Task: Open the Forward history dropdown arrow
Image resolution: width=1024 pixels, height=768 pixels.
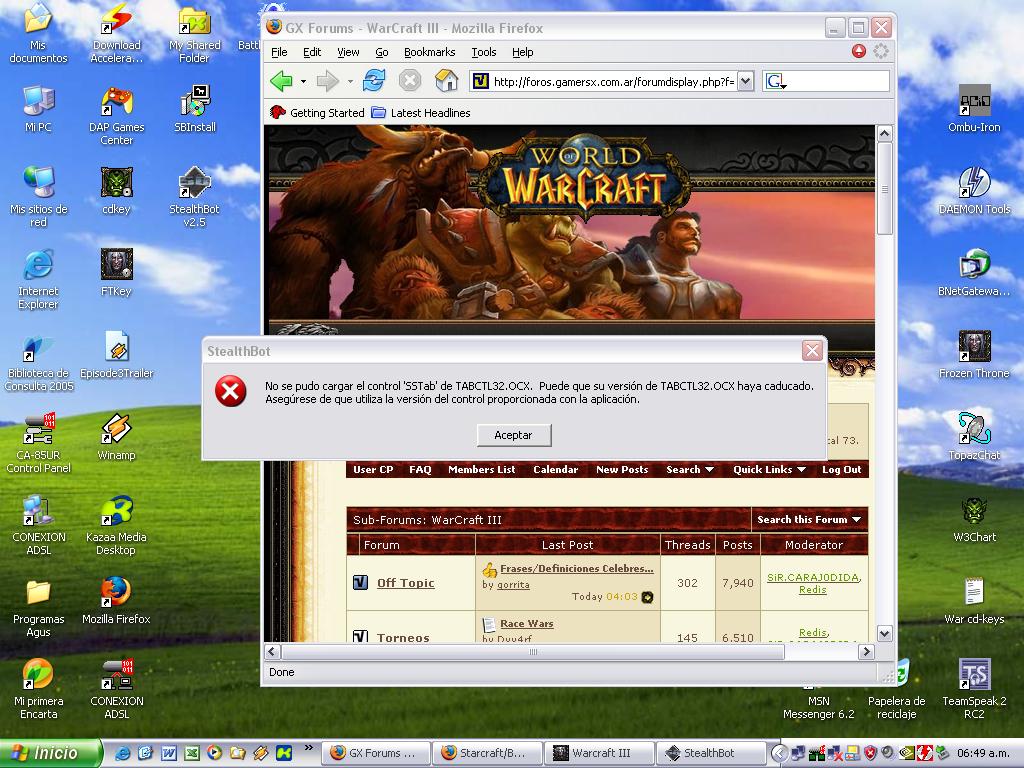Action: click(x=350, y=82)
